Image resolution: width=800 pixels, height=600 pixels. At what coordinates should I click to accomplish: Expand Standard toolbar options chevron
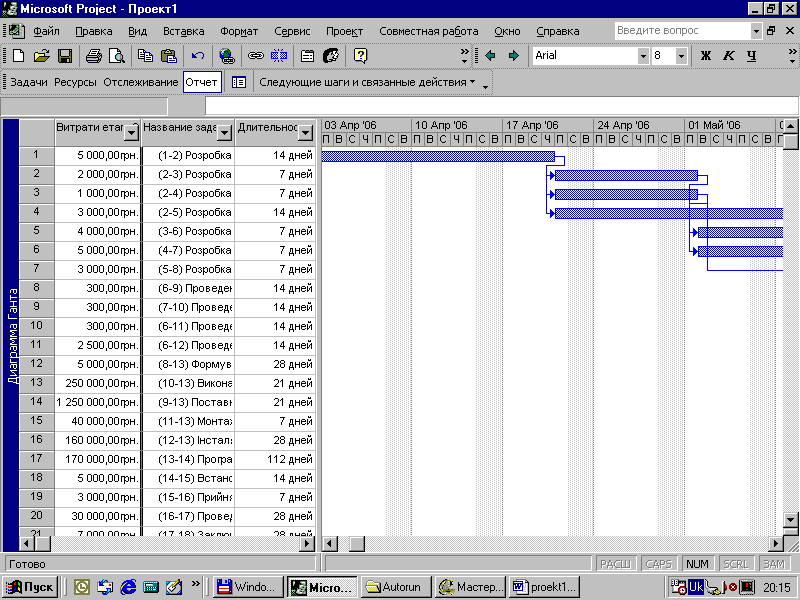coord(464,56)
